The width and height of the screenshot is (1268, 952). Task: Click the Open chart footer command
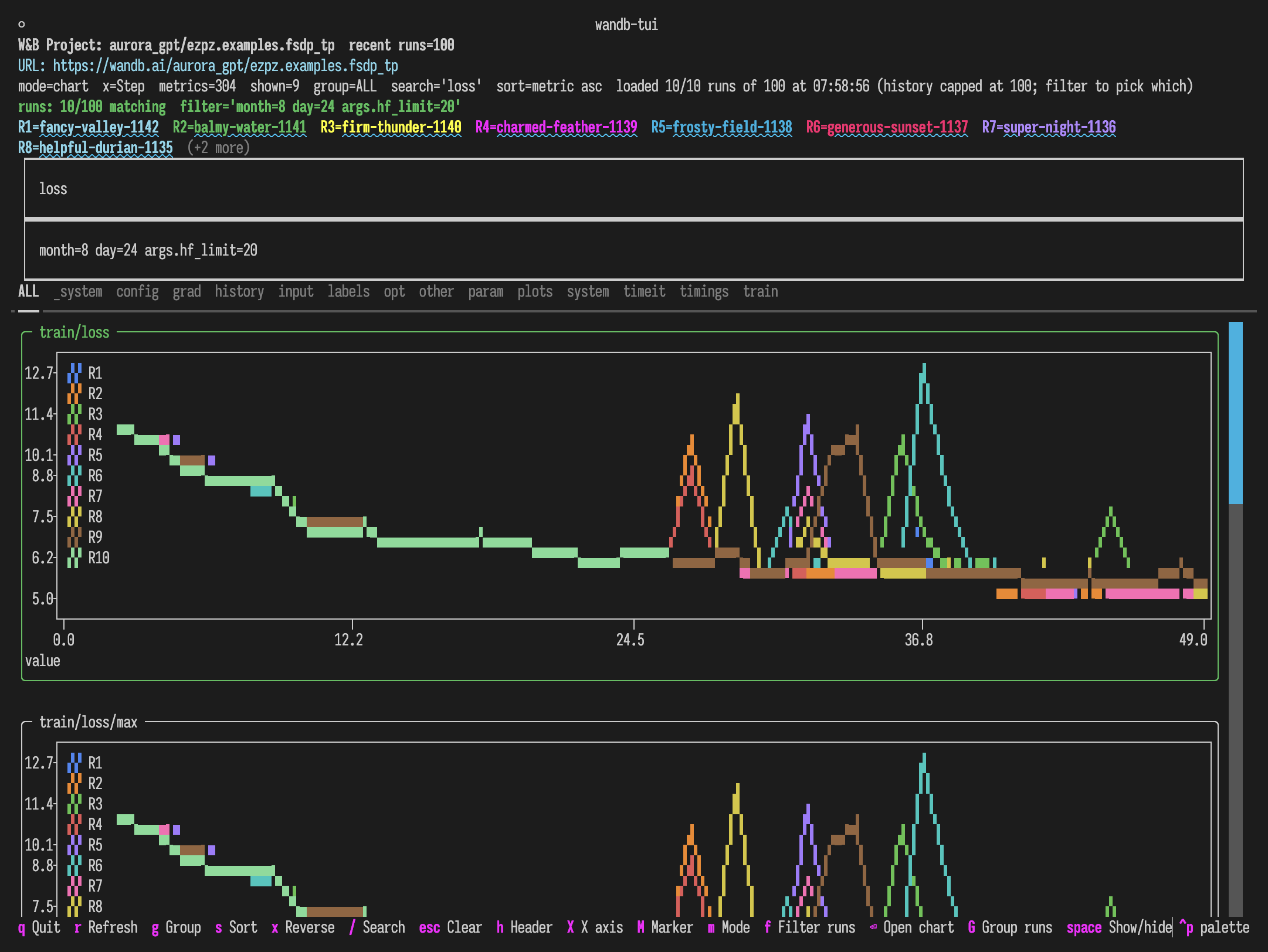(x=911, y=927)
